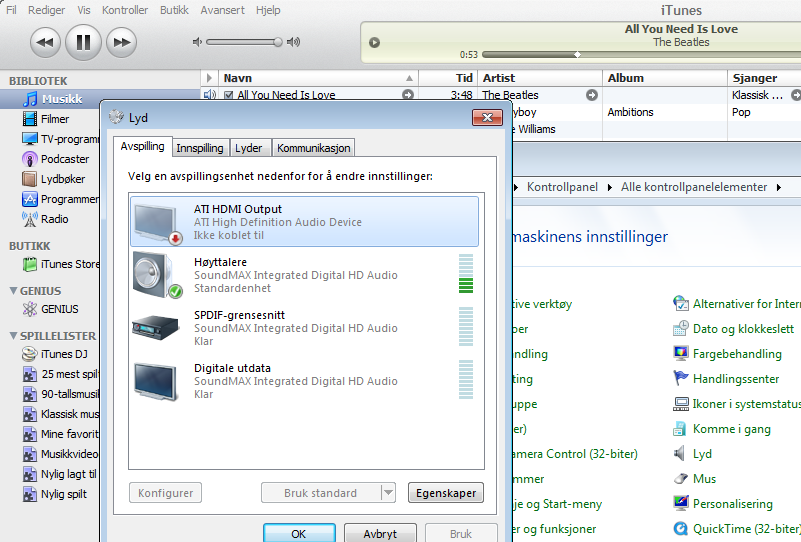The image size is (801, 542).
Task: Skip to previous track in iTunes
Action: [x=45, y=42]
